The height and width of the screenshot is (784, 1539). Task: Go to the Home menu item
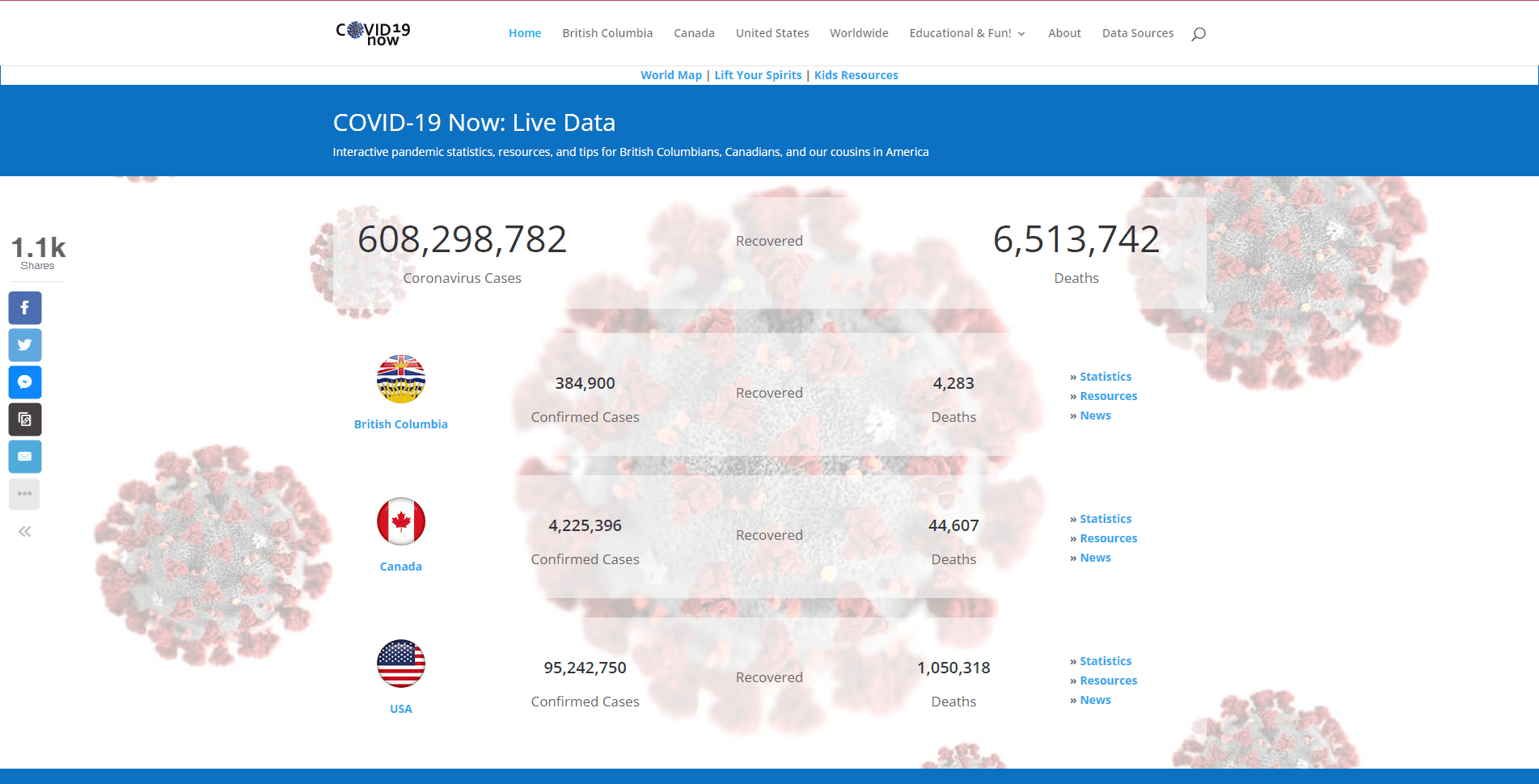(x=525, y=33)
